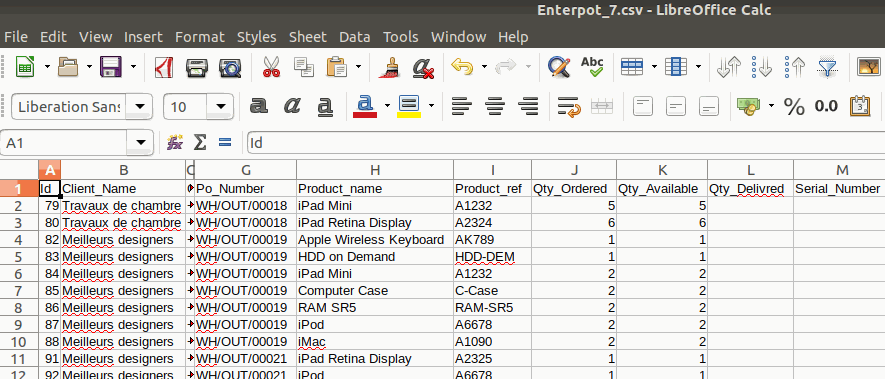This screenshot has height=379, width=885.
Task: Apply the red font color
Action: click(365, 106)
